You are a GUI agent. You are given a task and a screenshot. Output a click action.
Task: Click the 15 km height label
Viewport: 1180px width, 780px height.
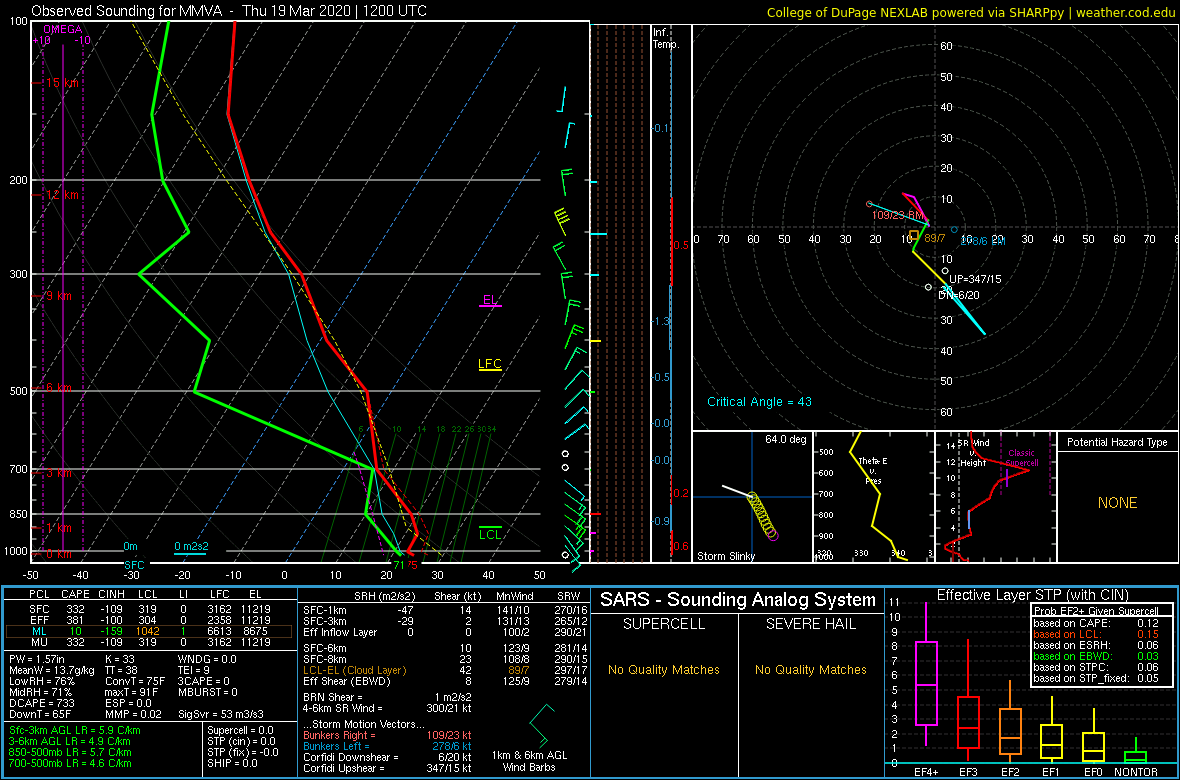60,82
